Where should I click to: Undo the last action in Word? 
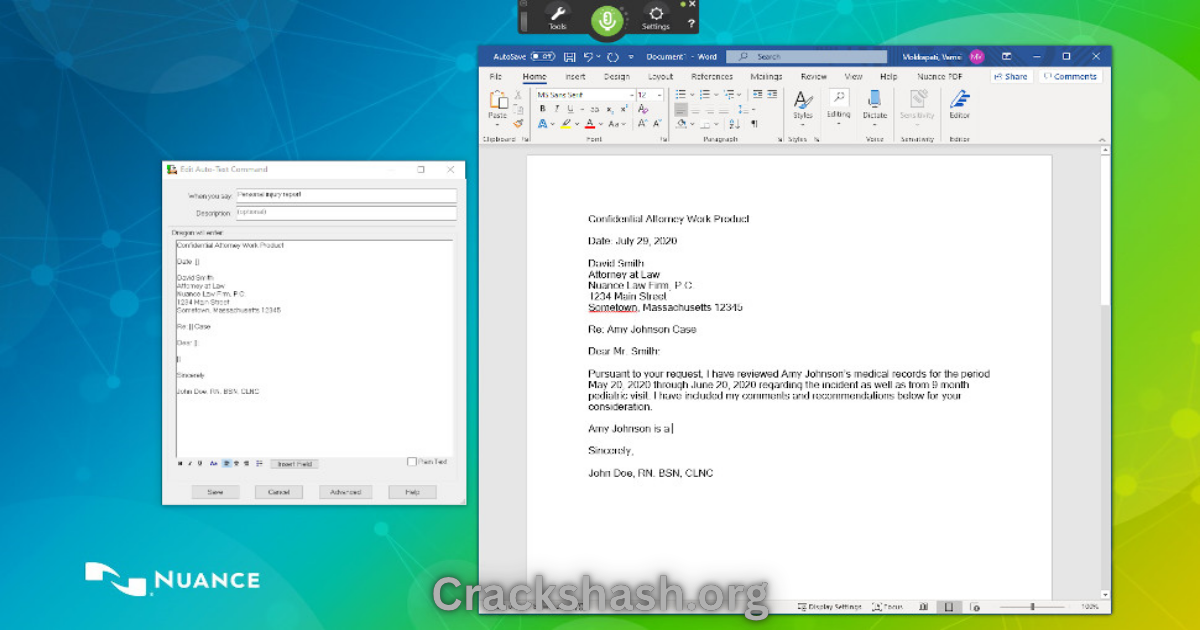pyautogui.click(x=590, y=57)
